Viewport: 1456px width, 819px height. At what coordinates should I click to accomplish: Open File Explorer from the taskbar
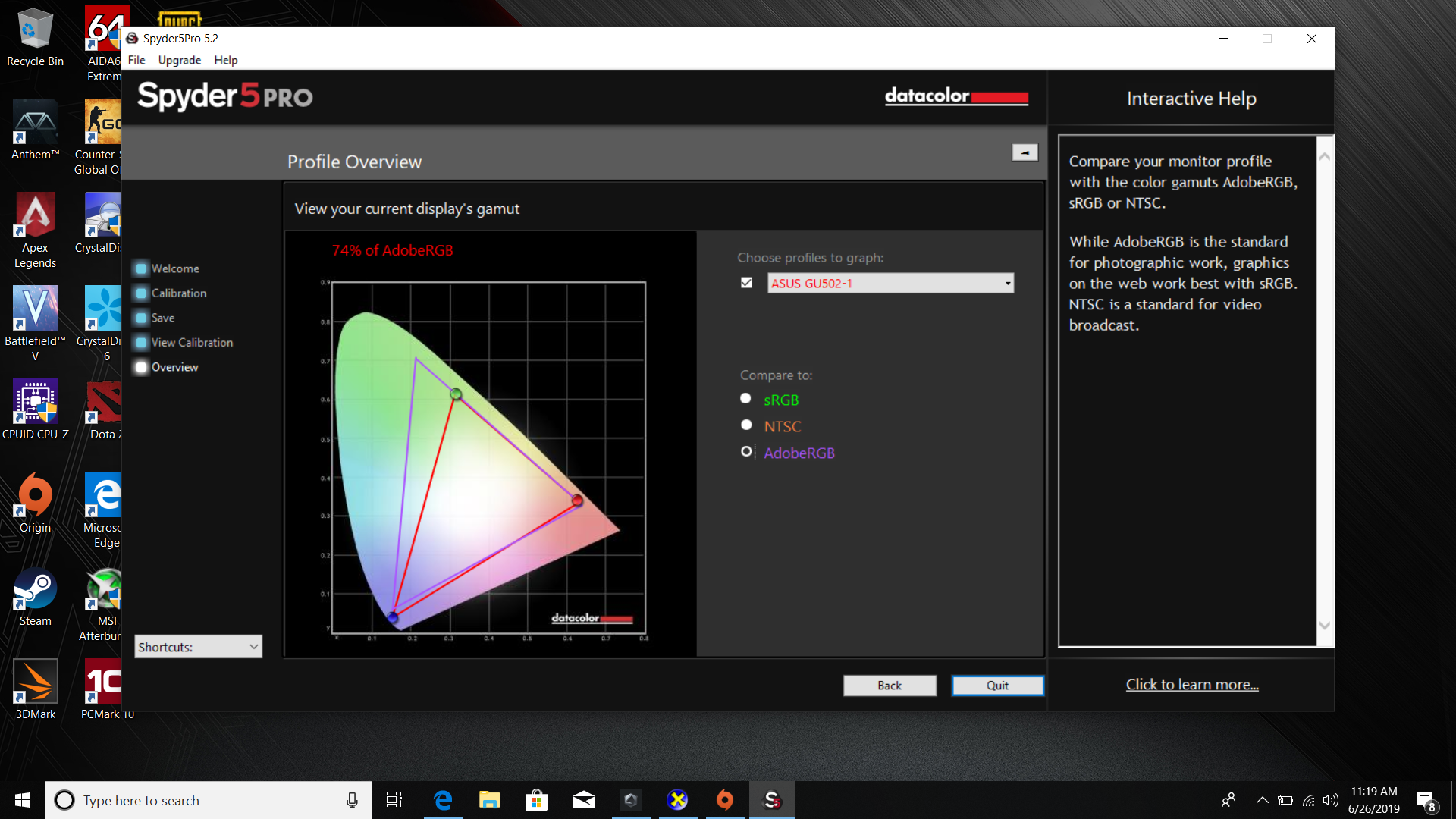[x=490, y=800]
